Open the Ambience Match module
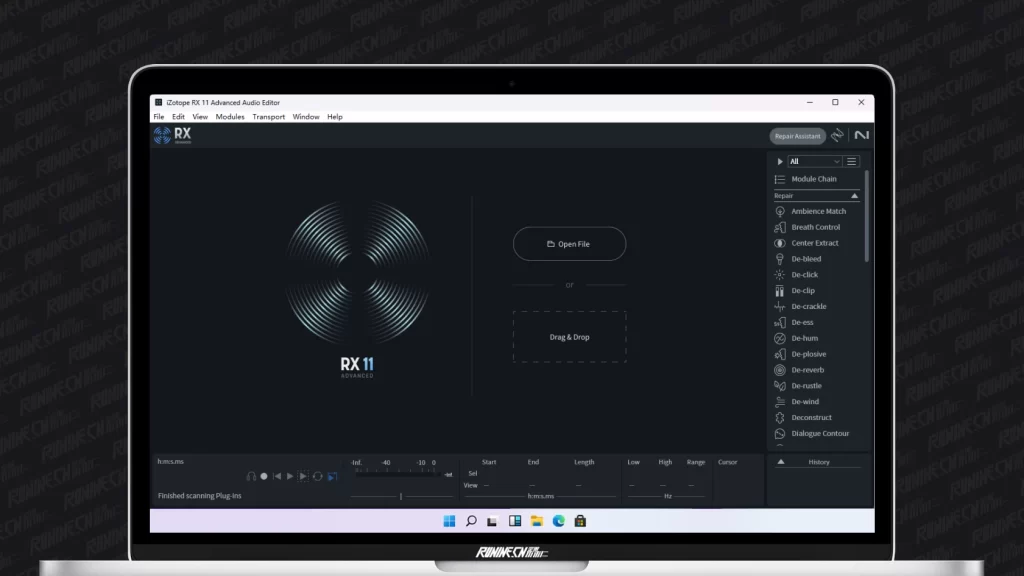 (818, 211)
